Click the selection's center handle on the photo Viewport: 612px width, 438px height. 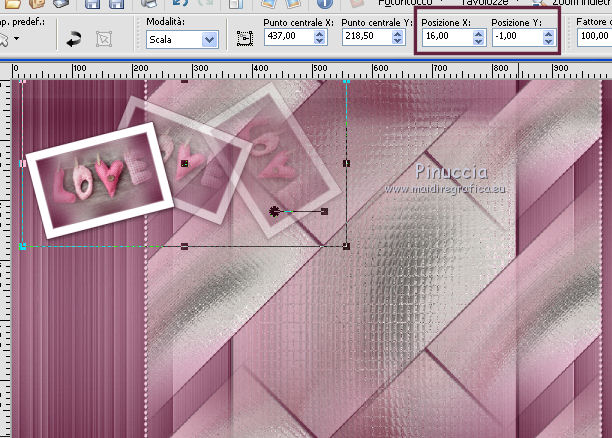coord(185,163)
